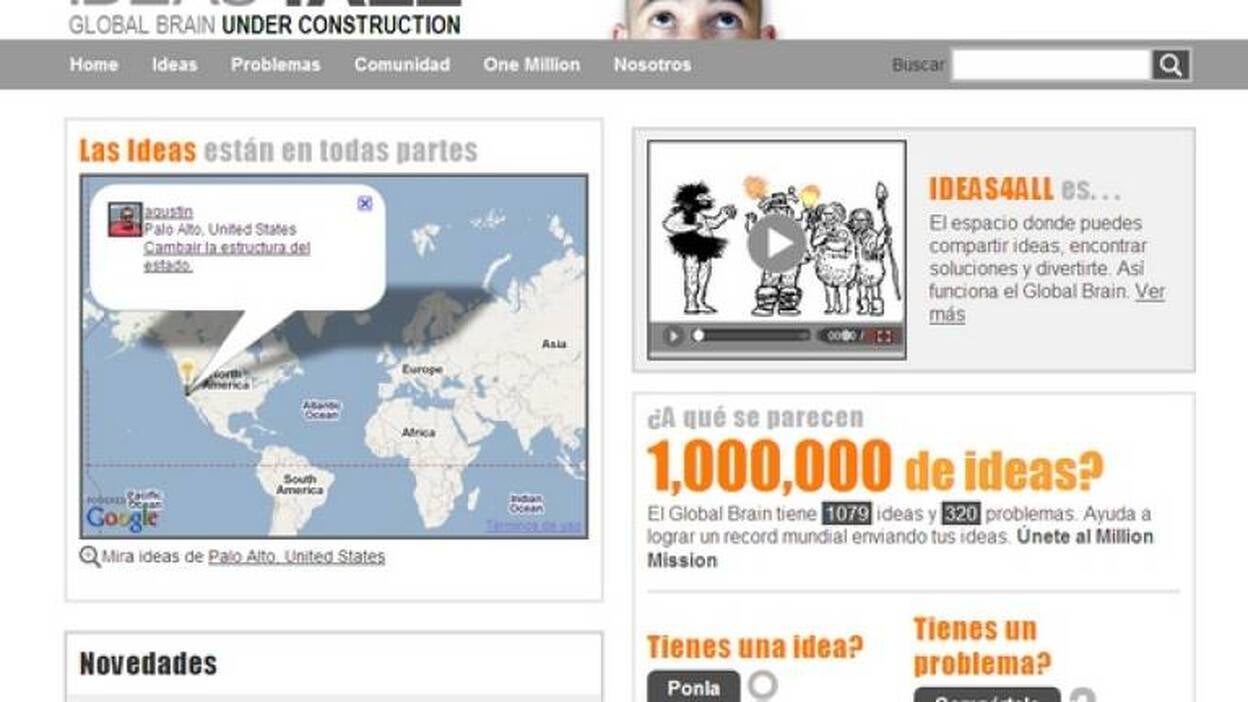Open the Problemas menu item
Viewport: 1248px width, 702px height.
click(275, 65)
